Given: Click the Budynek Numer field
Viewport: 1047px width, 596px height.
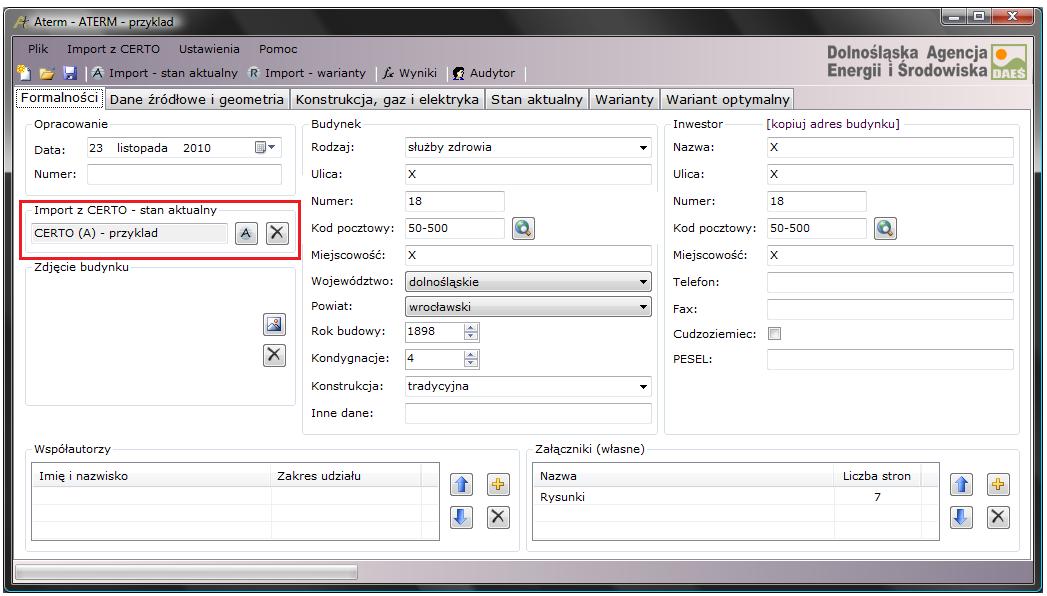Looking at the screenshot, I should [x=455, y=201].
